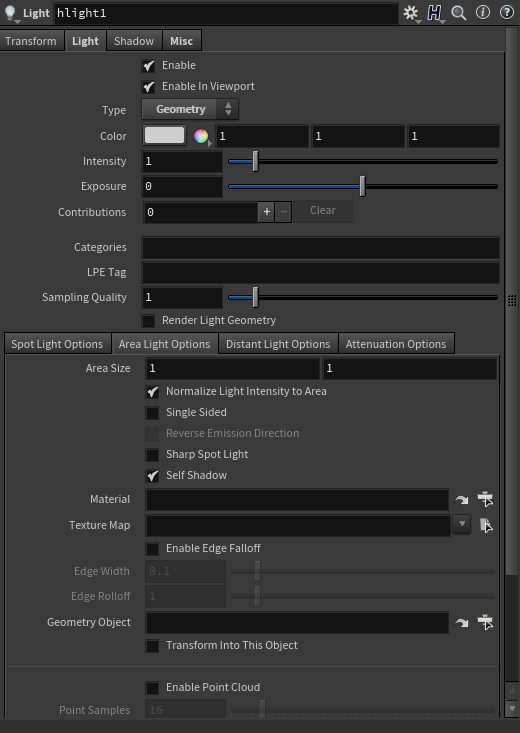Click the Texture Map path field

pyautogui.click(x=298, y=525)
